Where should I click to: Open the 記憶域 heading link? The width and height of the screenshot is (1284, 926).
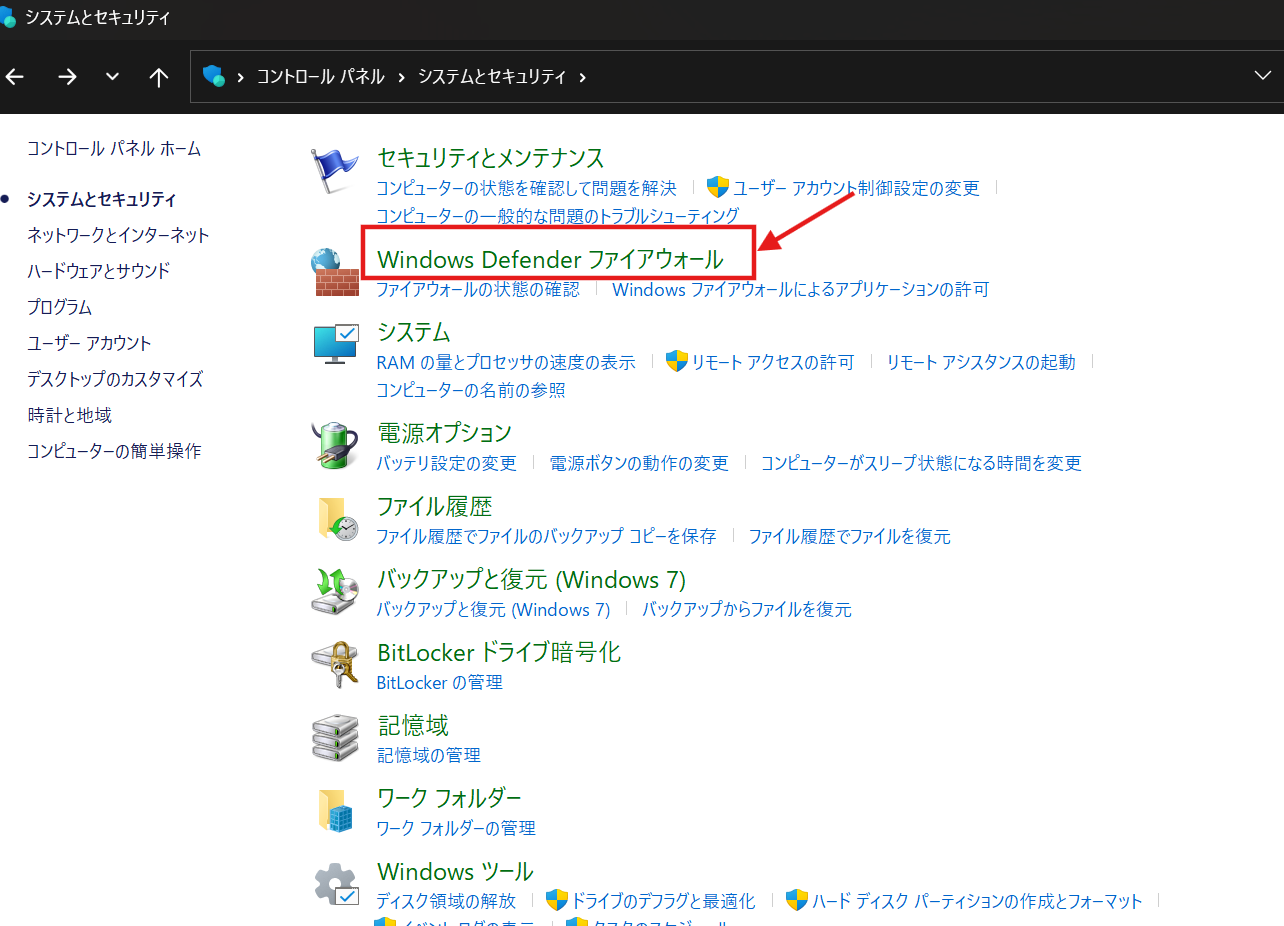[413, 725]
